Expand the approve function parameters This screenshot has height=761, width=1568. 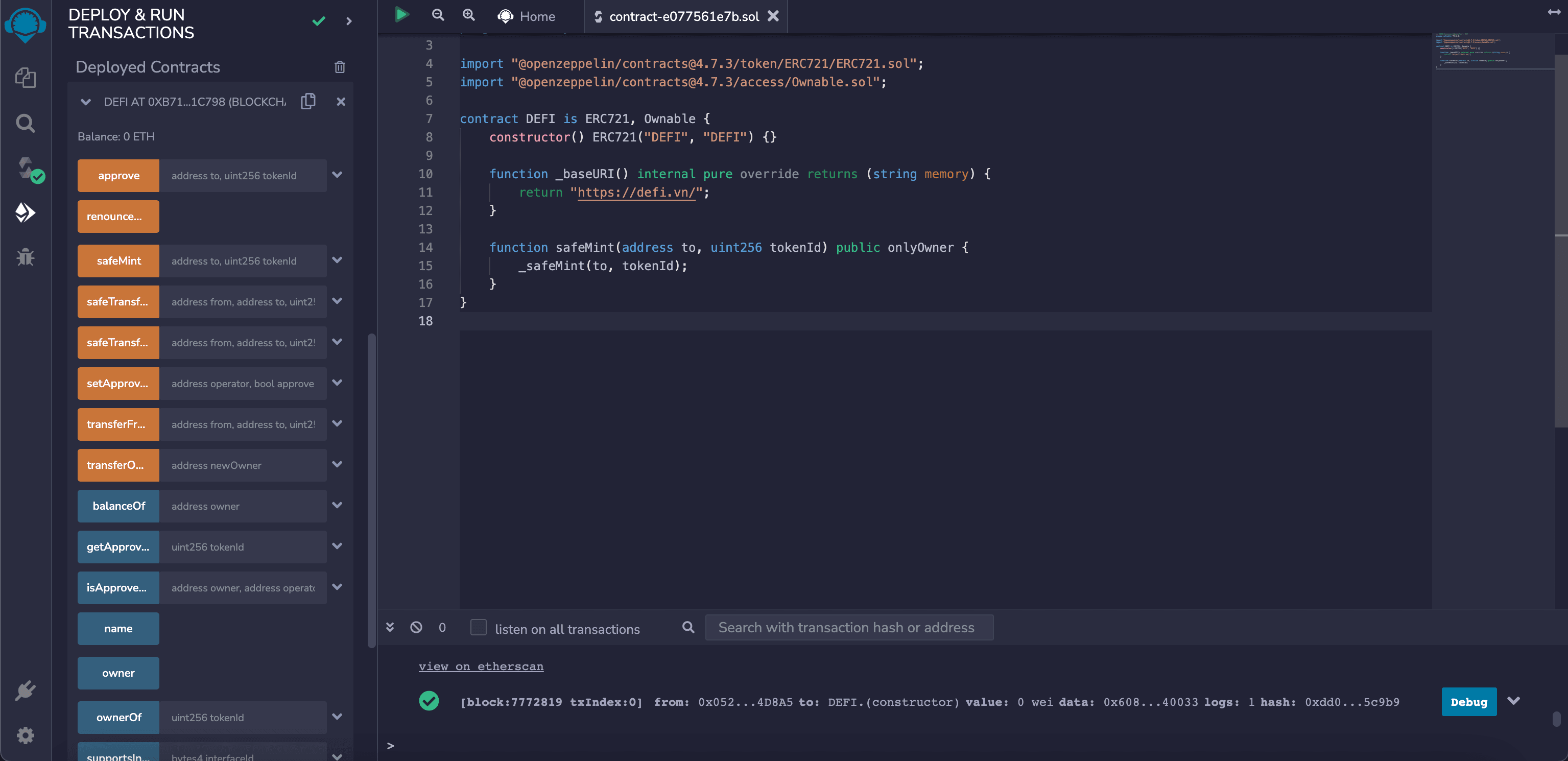point(337,175)
